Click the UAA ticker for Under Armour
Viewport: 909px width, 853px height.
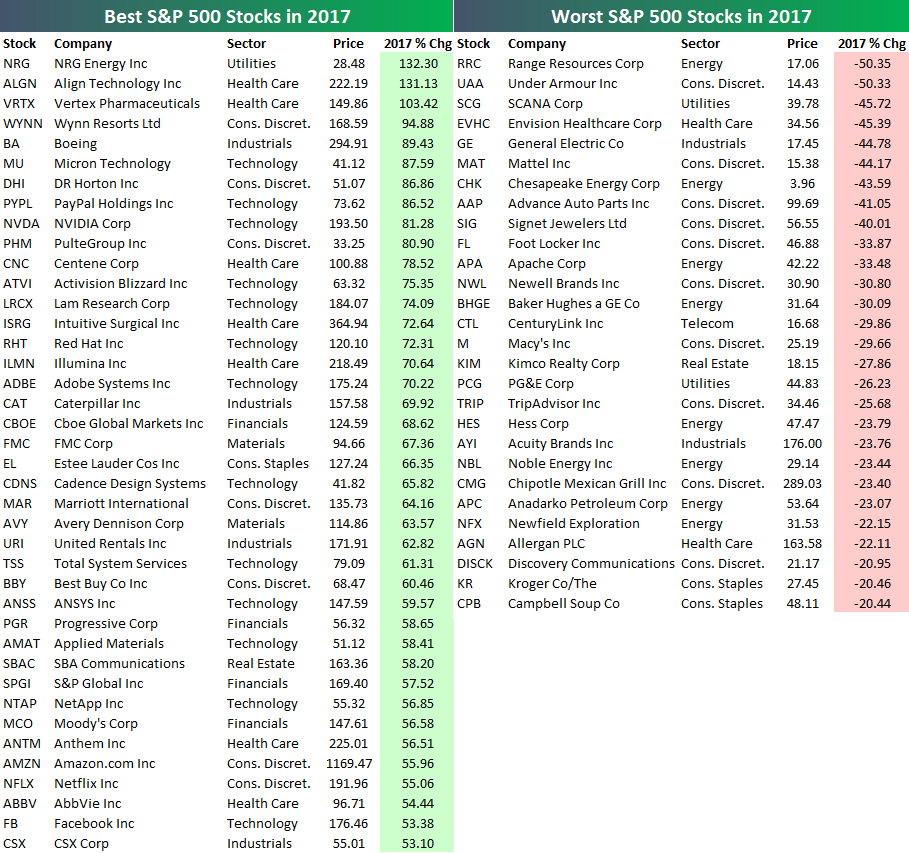click(471, 84)
